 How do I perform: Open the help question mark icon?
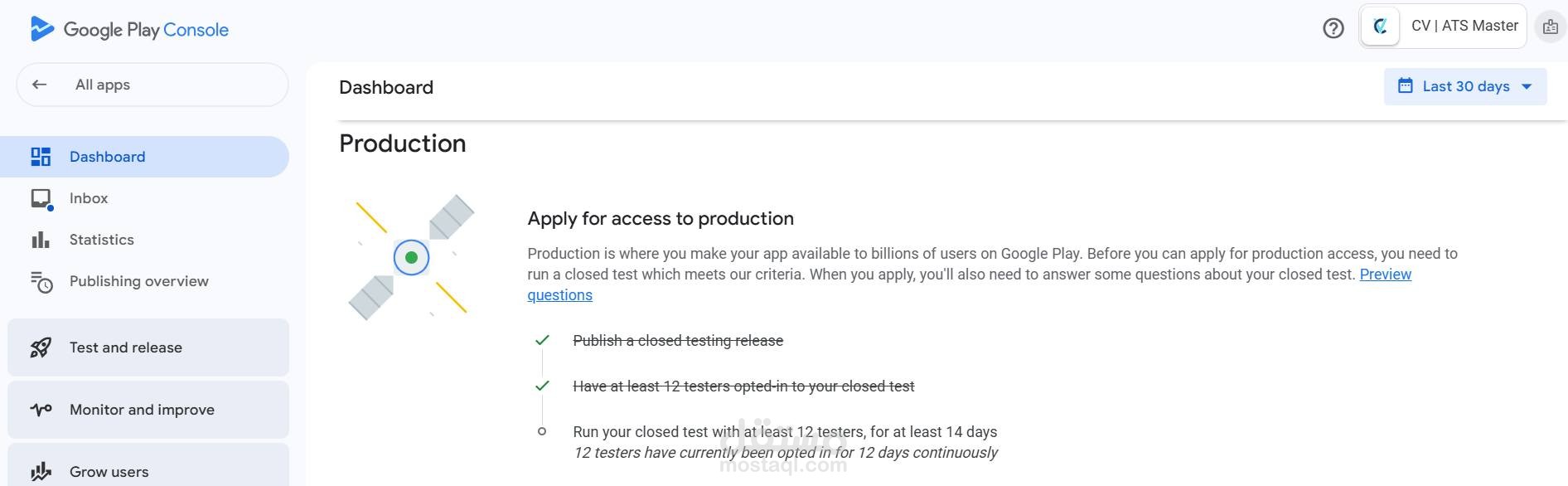coord(1333,29)
